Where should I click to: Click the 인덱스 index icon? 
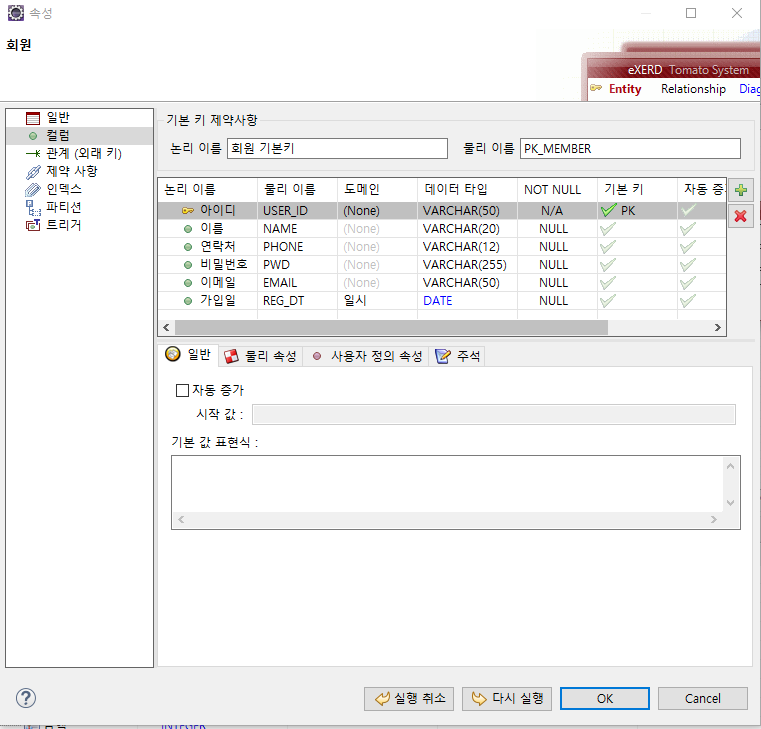point(33,190)
